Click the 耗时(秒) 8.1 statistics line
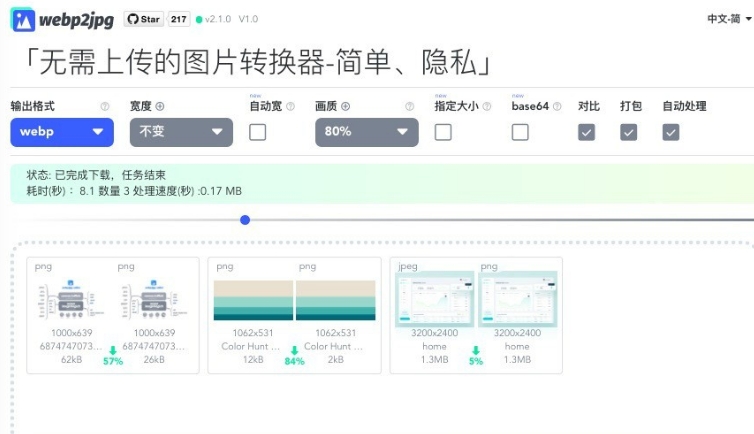Viewport: 754px width, 434px height. pos(134,191)
